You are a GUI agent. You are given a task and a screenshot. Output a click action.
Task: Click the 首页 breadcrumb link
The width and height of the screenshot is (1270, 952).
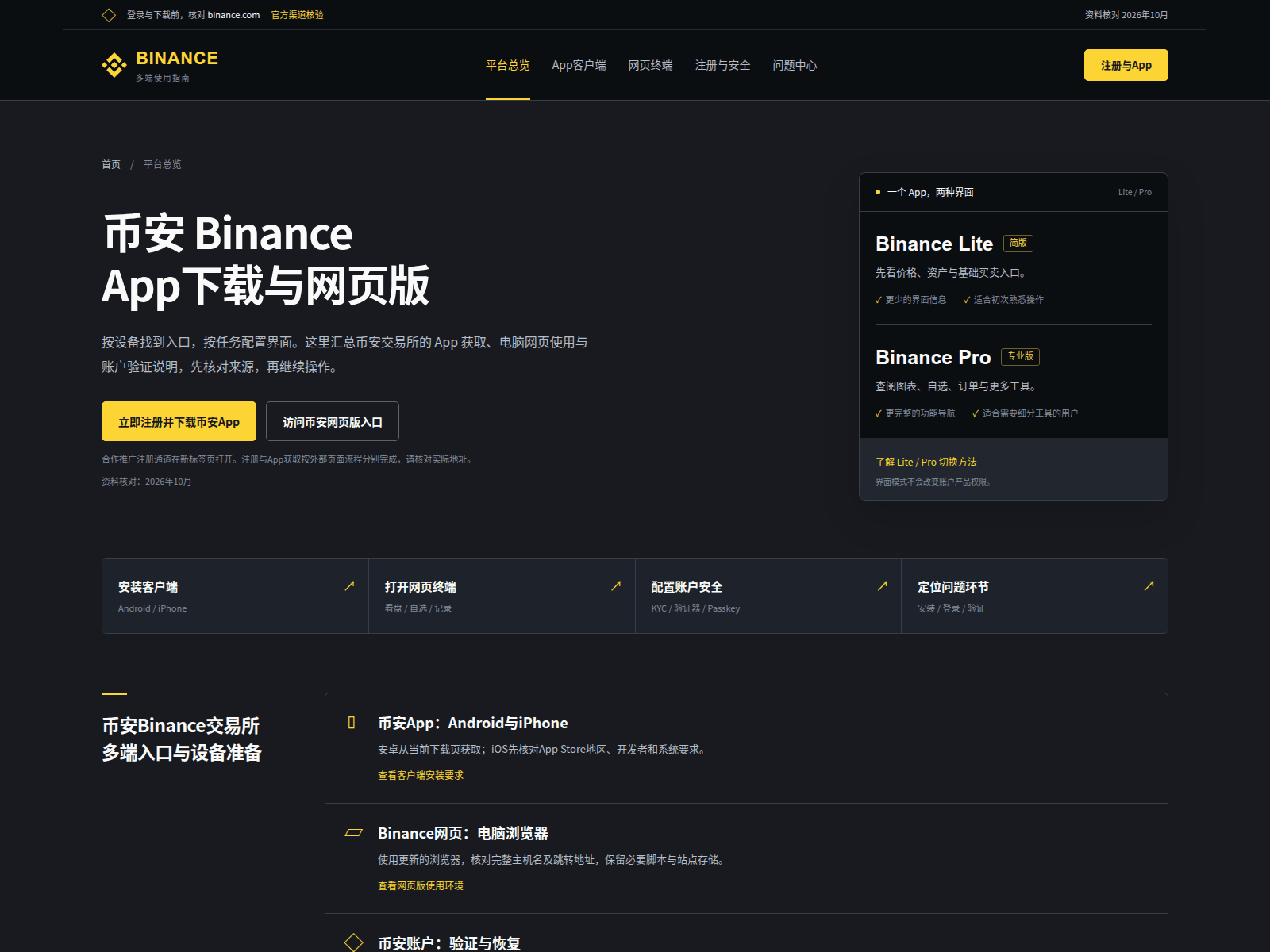(111, 164)
